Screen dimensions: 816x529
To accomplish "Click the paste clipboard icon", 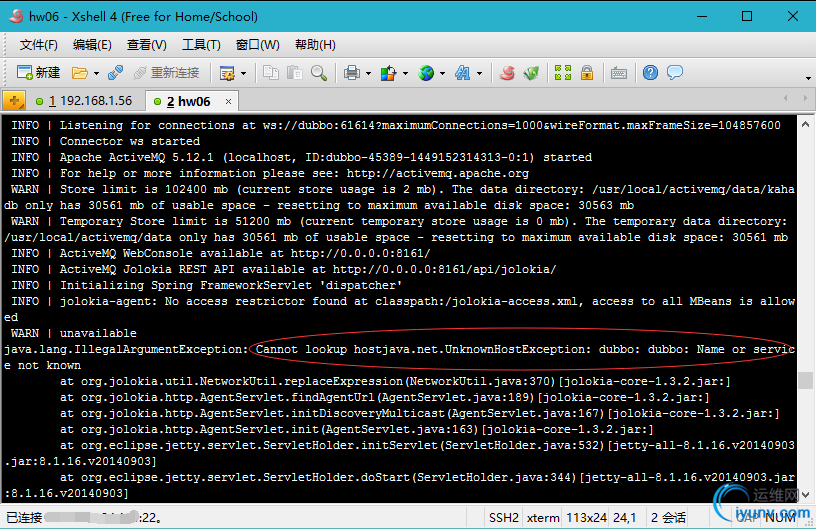I will coord(295,73).
